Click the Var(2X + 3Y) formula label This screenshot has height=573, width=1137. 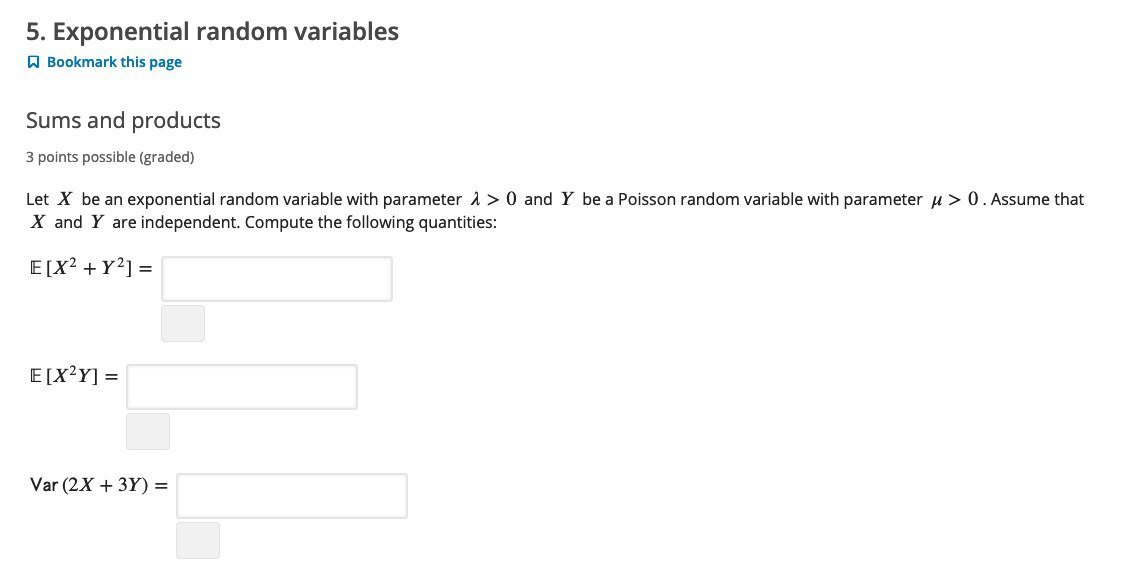99,485
